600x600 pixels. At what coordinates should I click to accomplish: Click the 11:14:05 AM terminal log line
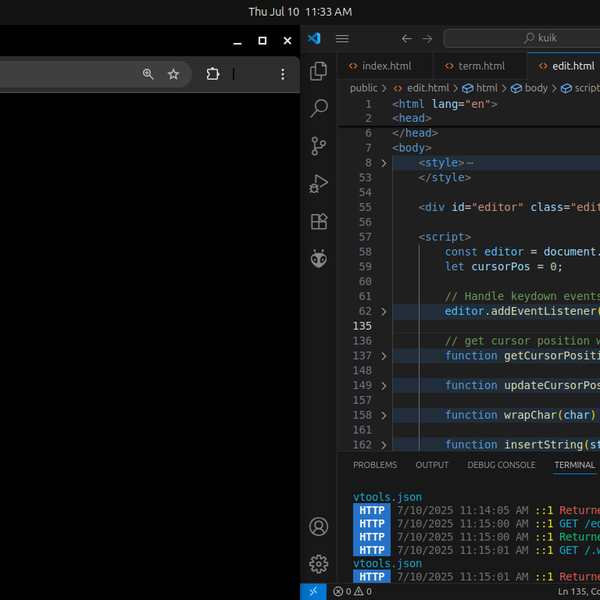pos(476,510)
